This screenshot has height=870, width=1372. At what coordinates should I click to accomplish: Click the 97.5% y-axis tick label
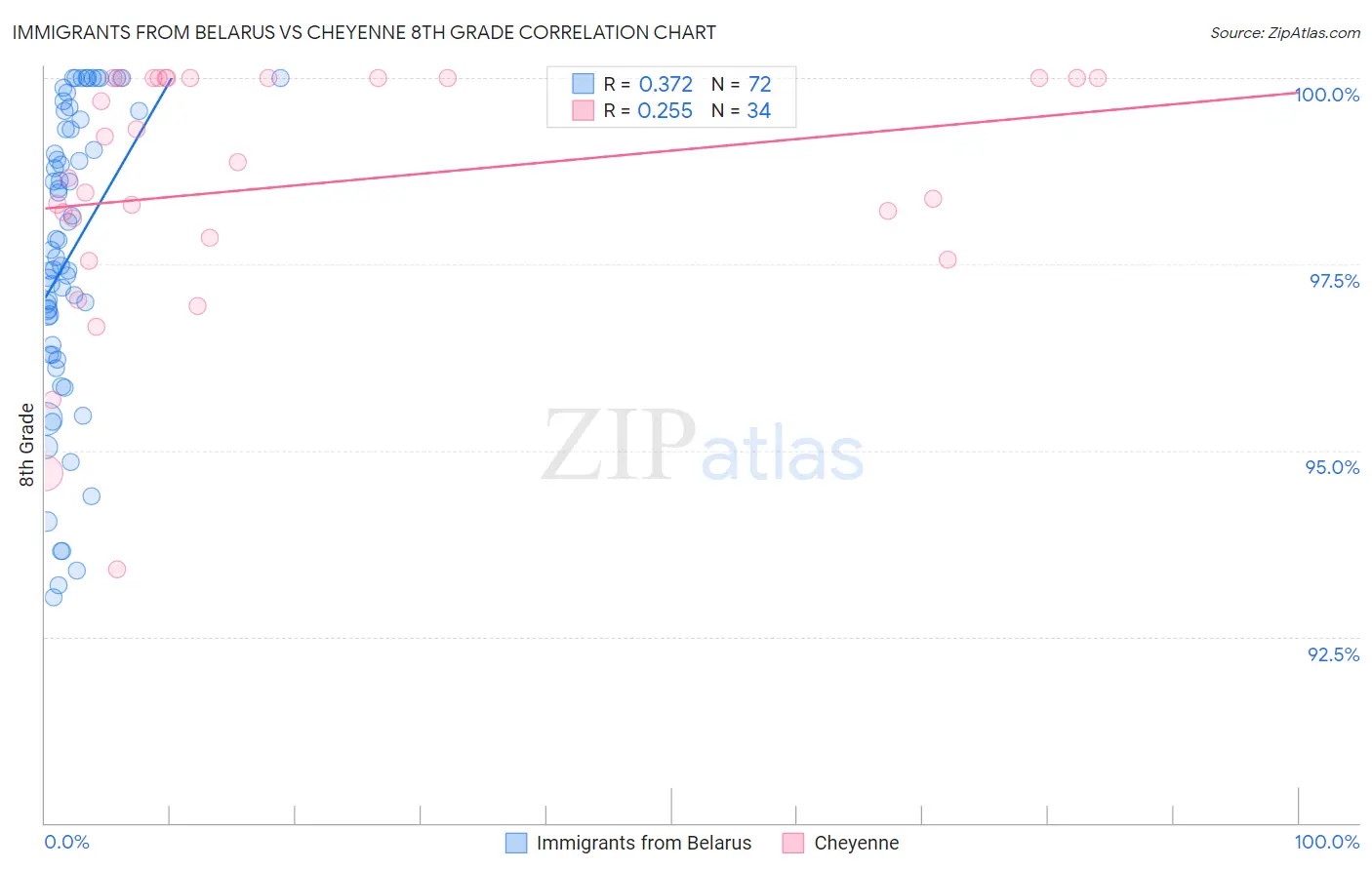(x=1334, y=281)
